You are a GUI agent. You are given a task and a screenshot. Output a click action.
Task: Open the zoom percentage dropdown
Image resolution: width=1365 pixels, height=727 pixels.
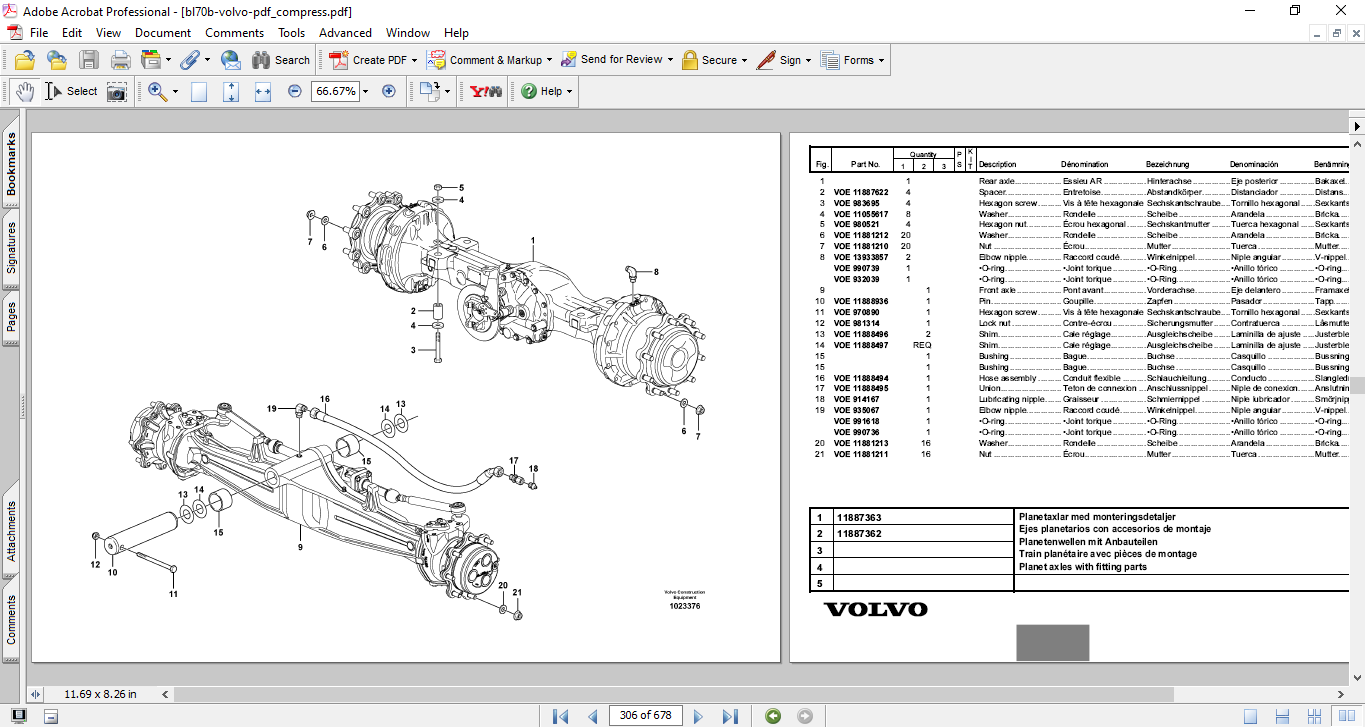[365, 91]
